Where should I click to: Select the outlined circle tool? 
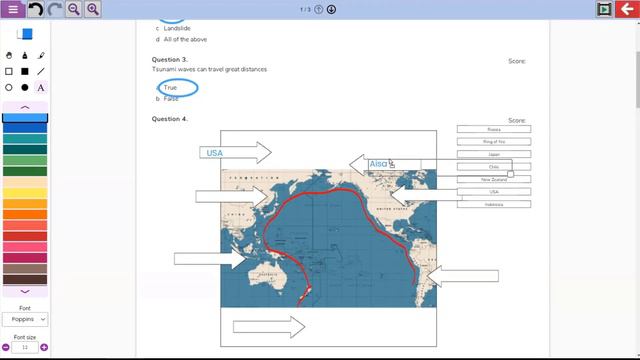[9, 87]
